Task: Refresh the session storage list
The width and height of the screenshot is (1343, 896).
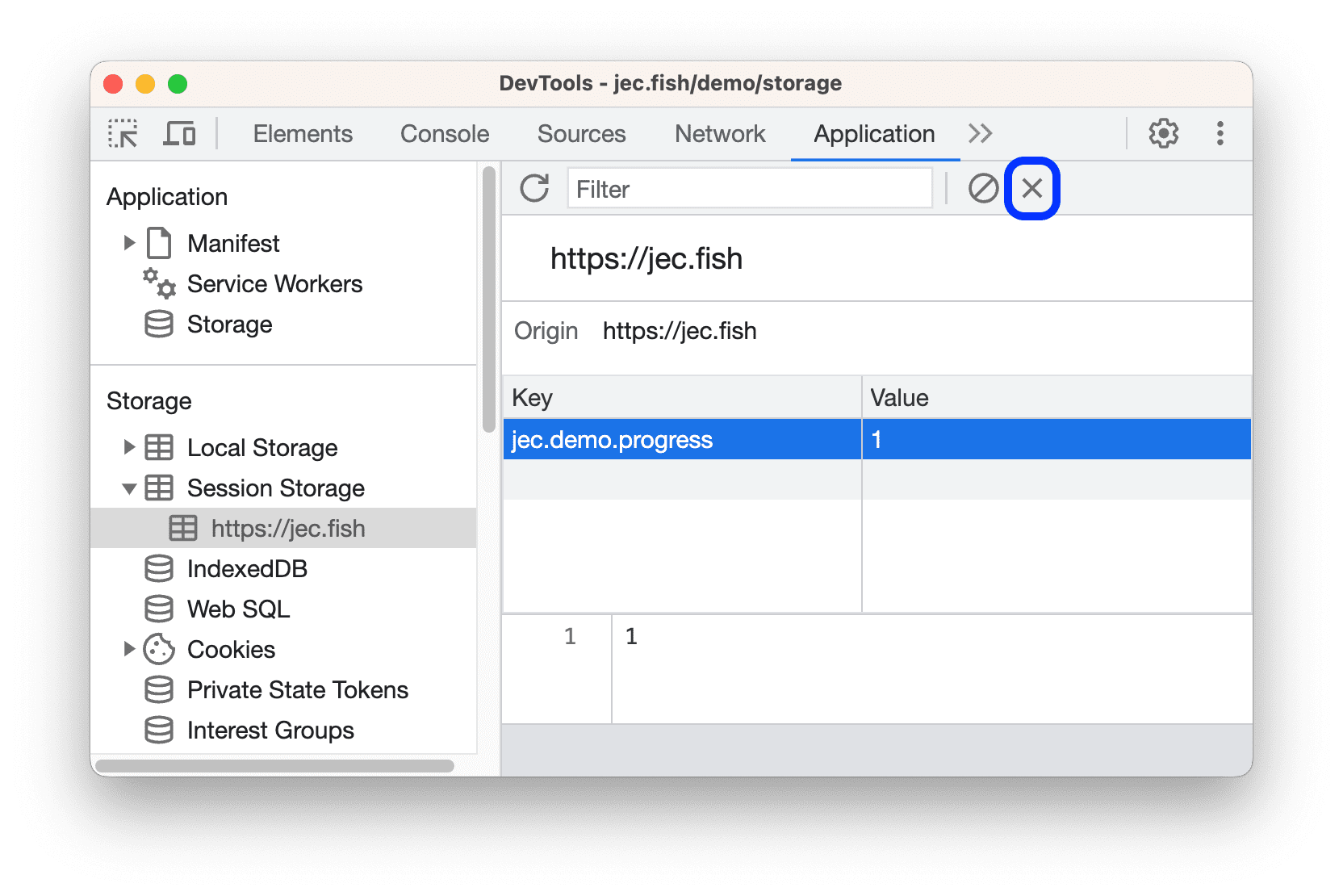Action: 534,188
